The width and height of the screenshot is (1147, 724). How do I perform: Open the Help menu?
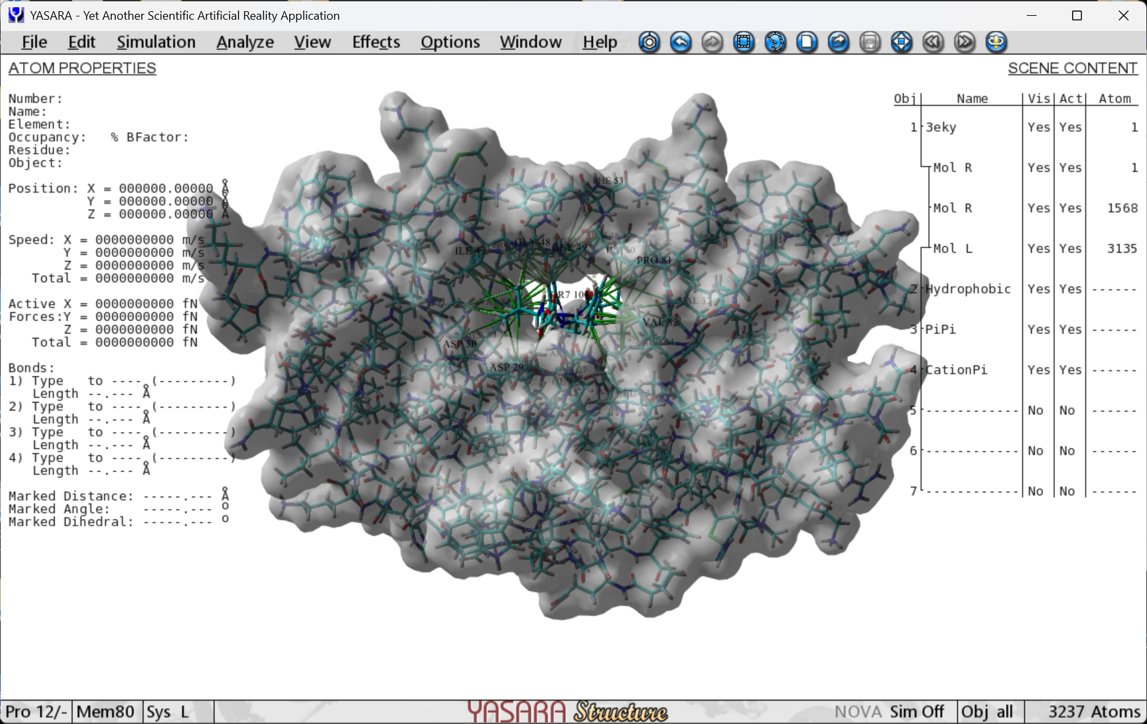600,42
